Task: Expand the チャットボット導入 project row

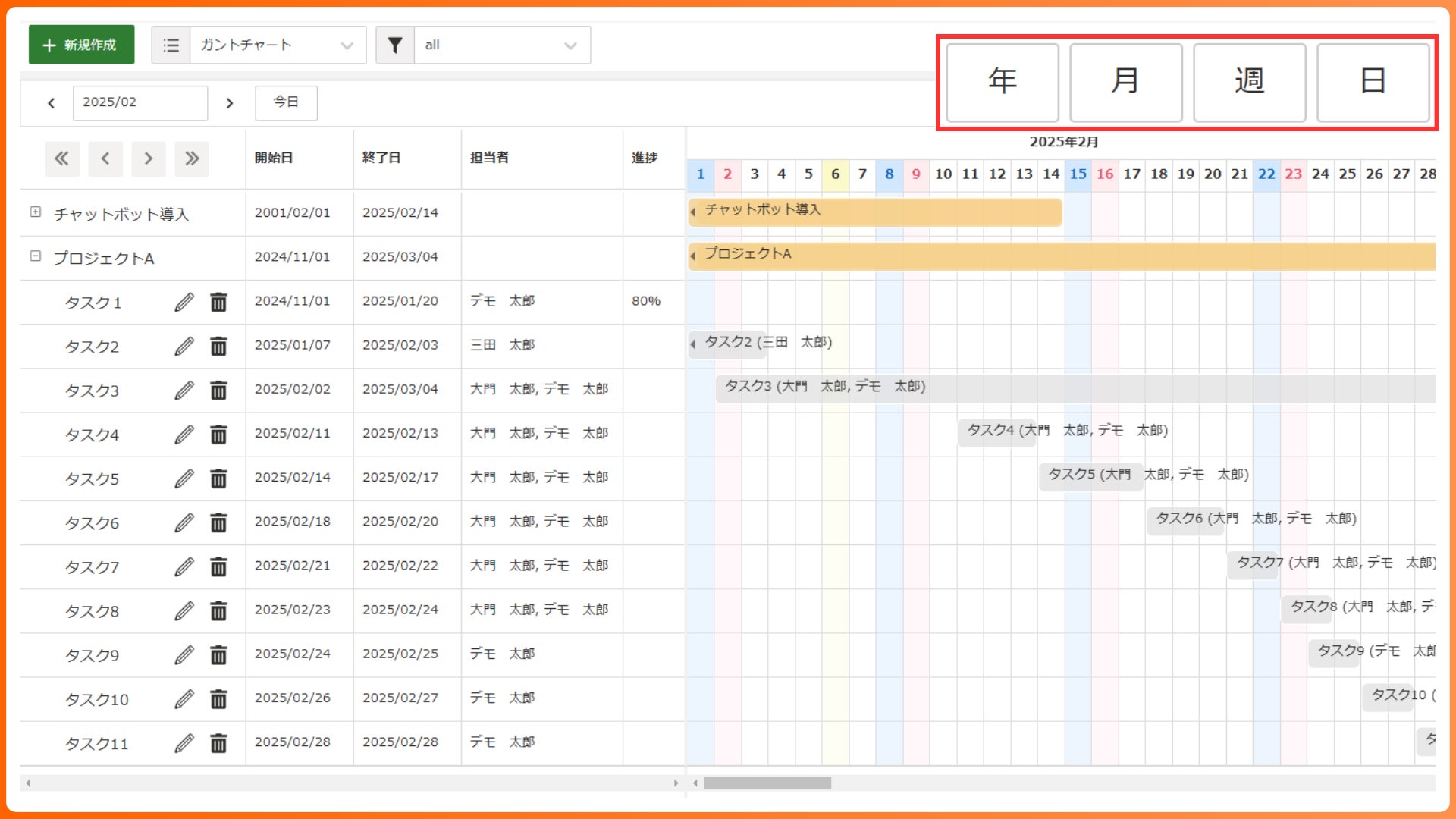Action: pos(36,212)
